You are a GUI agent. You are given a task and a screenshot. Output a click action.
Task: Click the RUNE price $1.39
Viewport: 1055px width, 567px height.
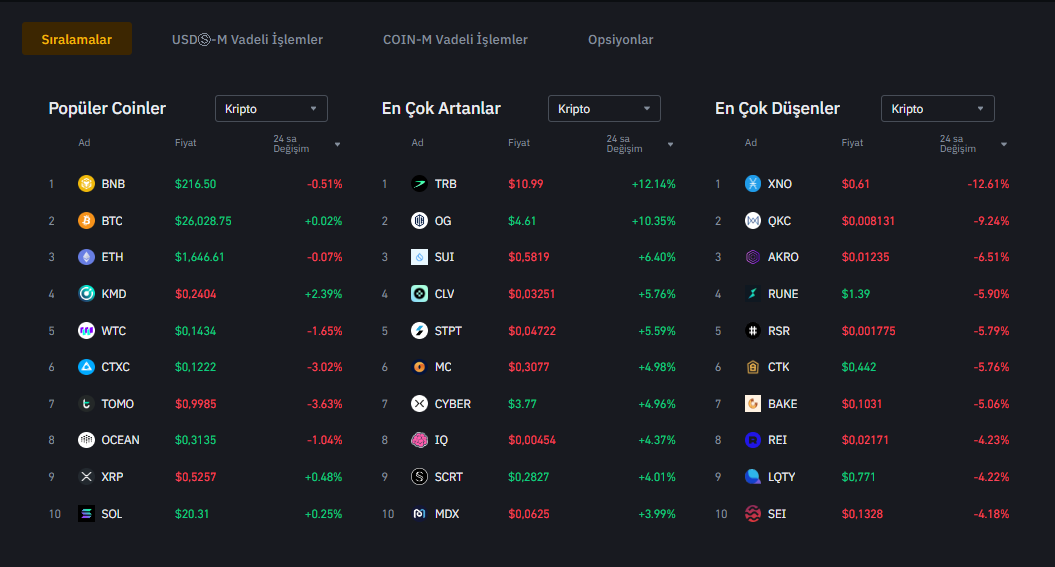click(855, 294)
